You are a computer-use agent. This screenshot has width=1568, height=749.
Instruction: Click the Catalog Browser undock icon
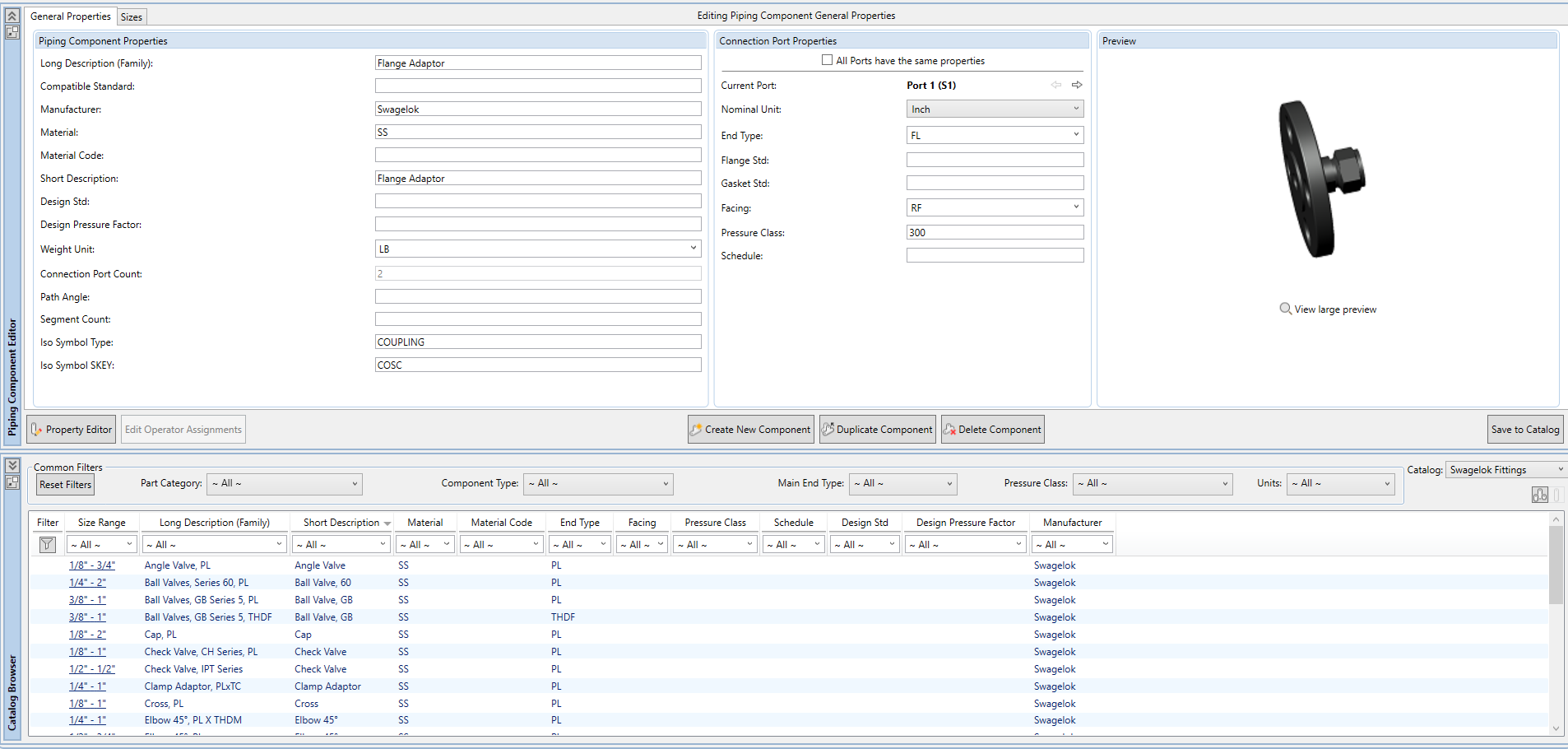coord(12,482)
